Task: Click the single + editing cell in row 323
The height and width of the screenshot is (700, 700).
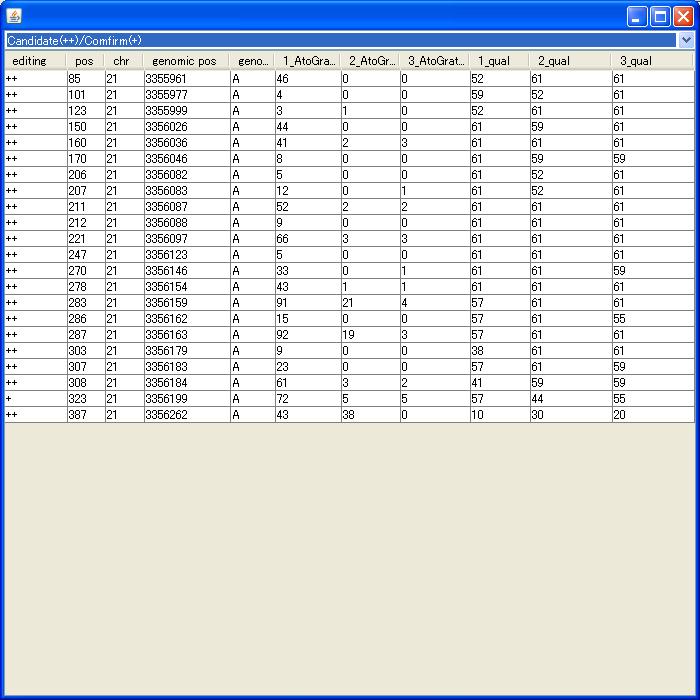Action: [36, 399]
